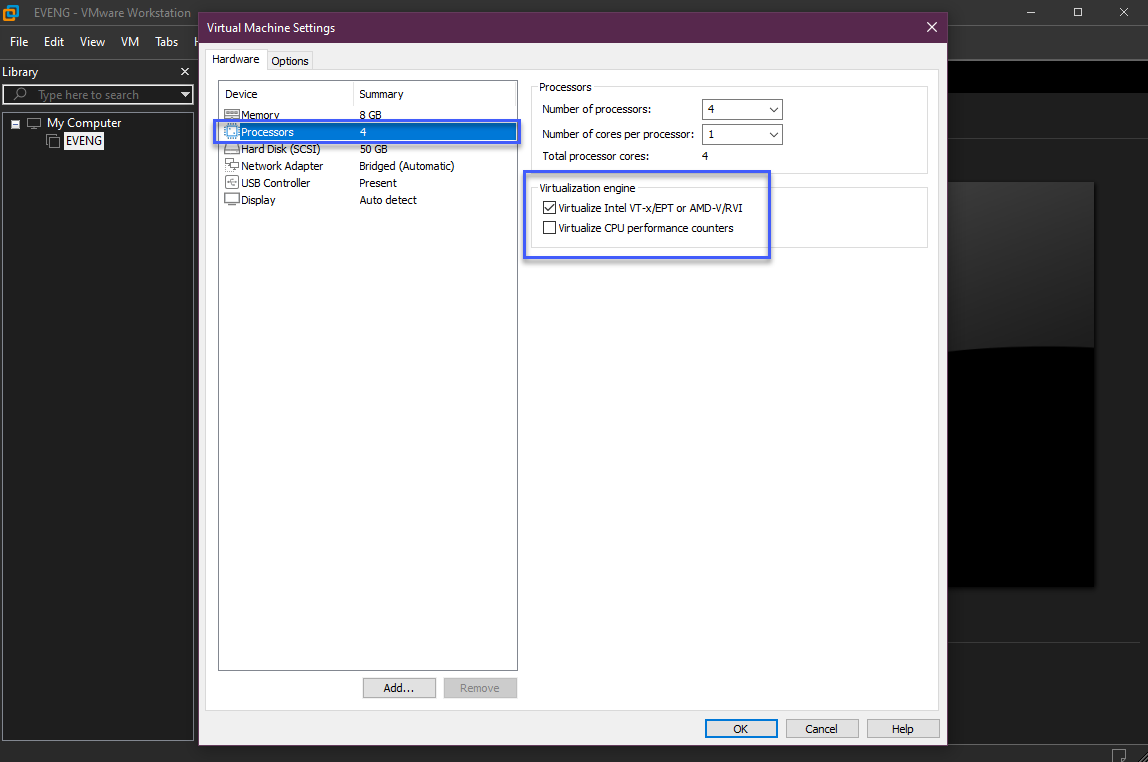Image resolution: width=1148 pixels, height=762 pixels.
Task: Click the Hard Disk (SCSI) icon
Action: tap(232, 149)
